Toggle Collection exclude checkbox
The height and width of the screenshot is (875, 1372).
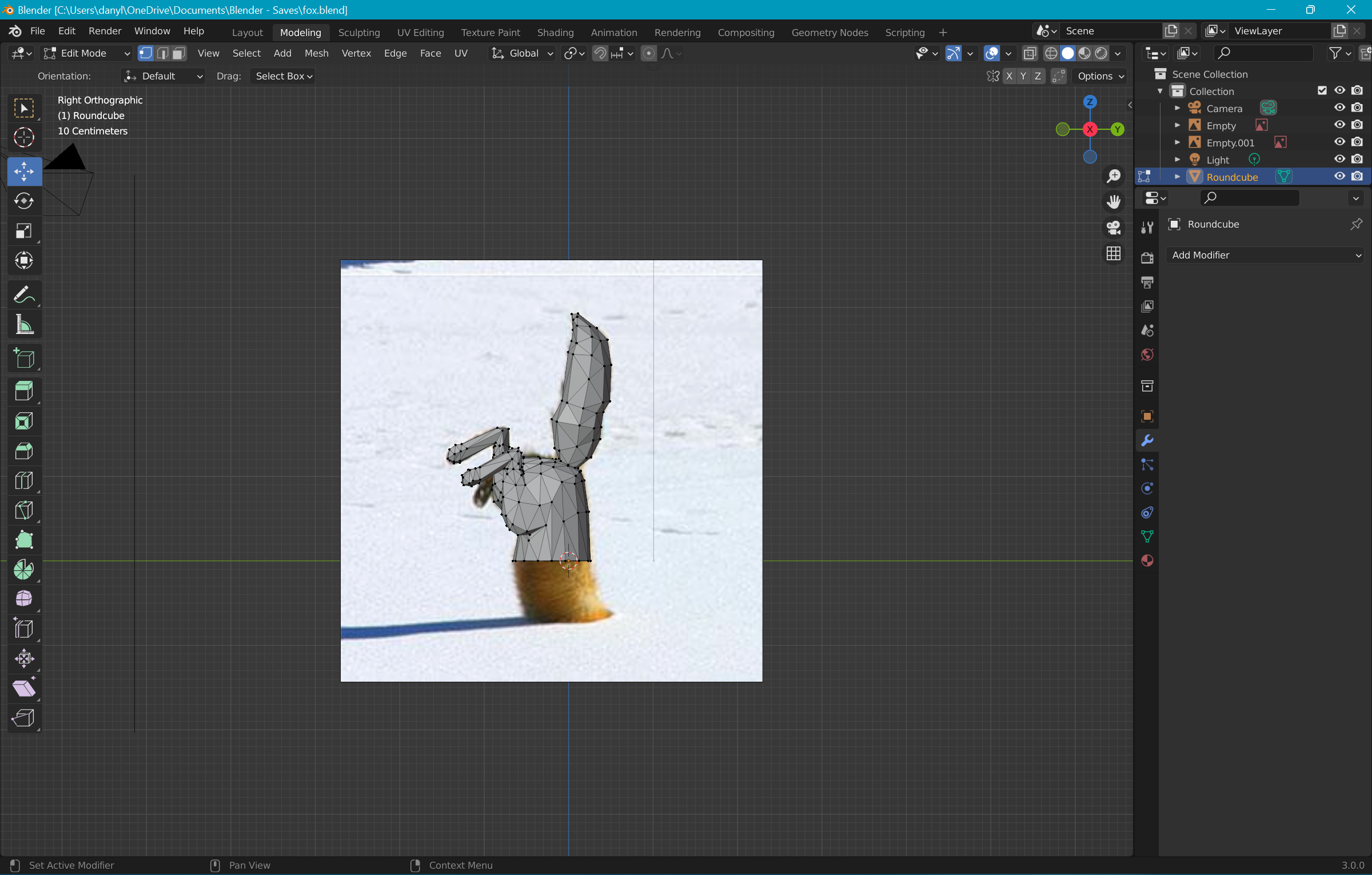coord(1322,90)
